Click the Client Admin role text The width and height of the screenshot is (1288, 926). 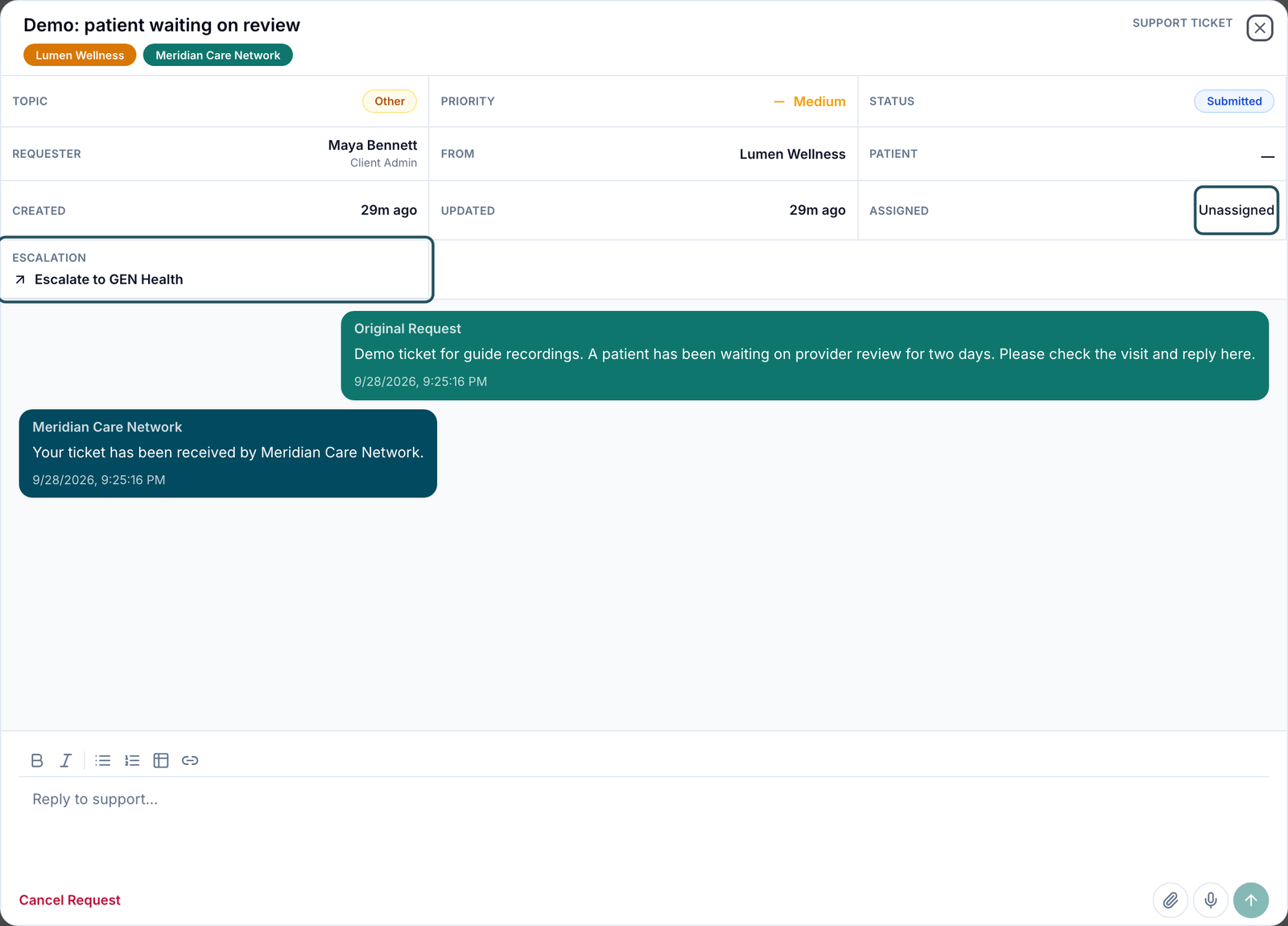(383, 163)
